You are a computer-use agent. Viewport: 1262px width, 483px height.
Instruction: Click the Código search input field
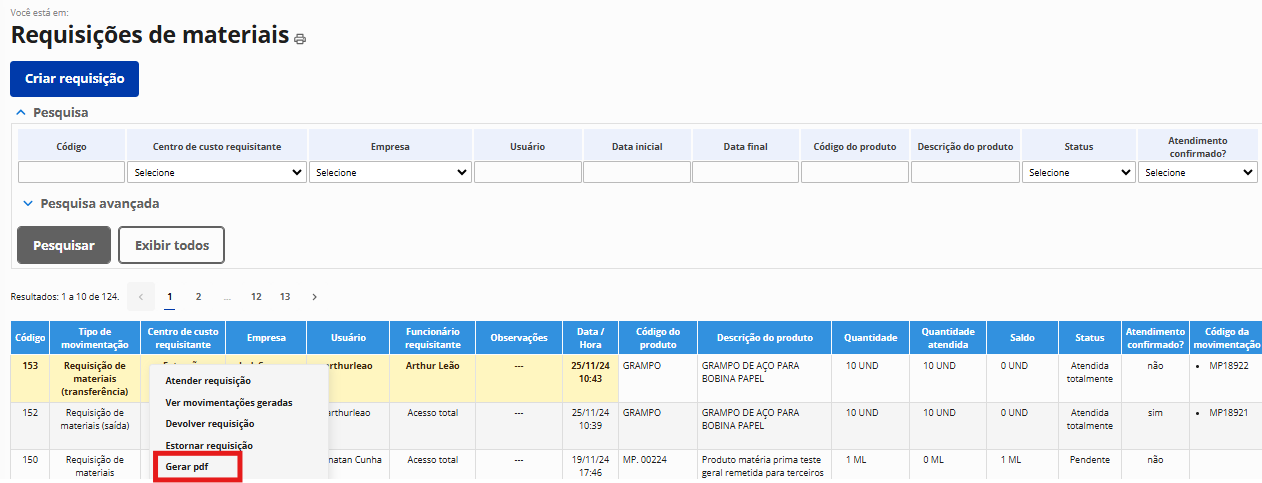coord(71,172)
